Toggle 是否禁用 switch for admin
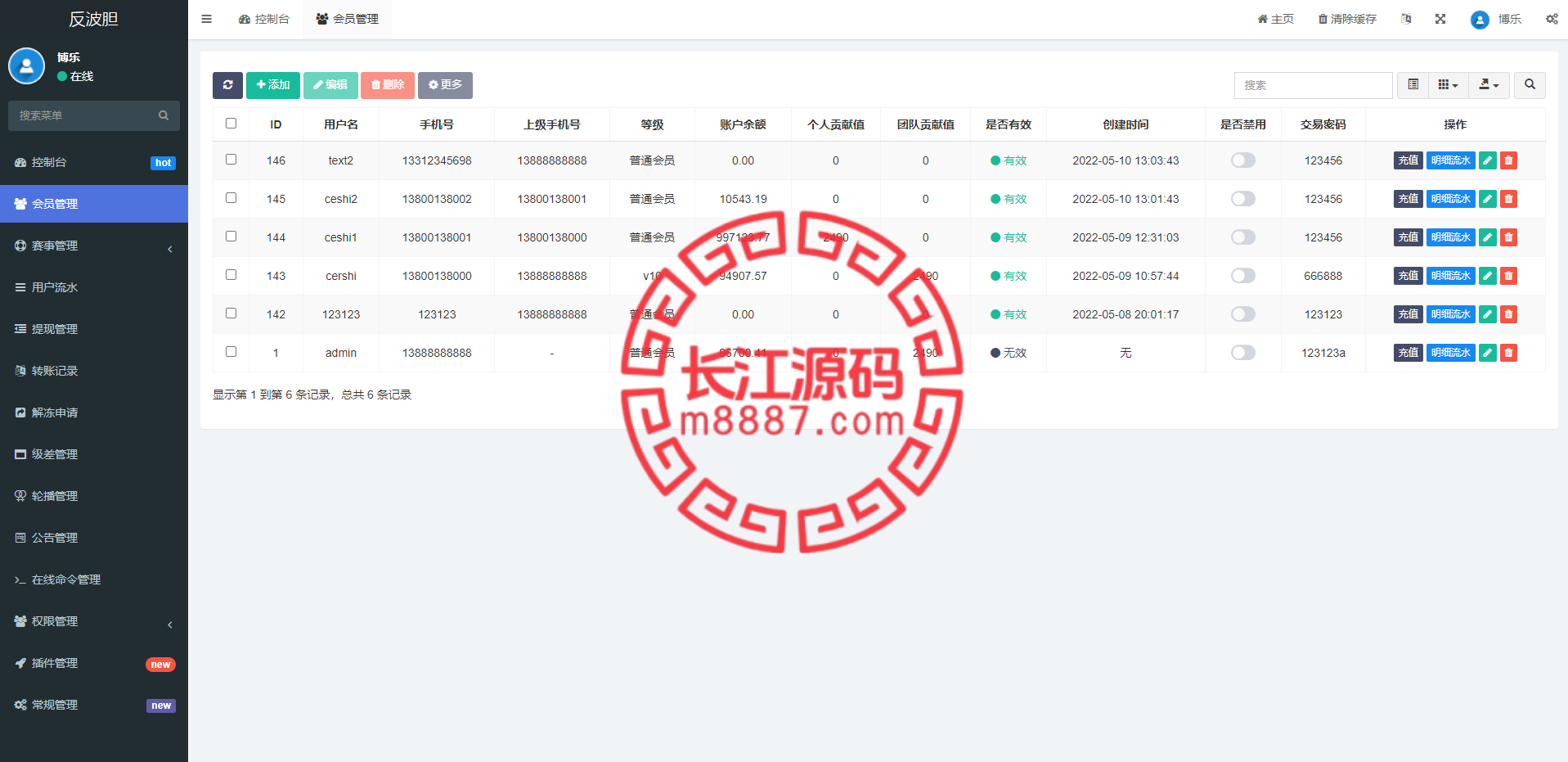 tap(1243, 353)
